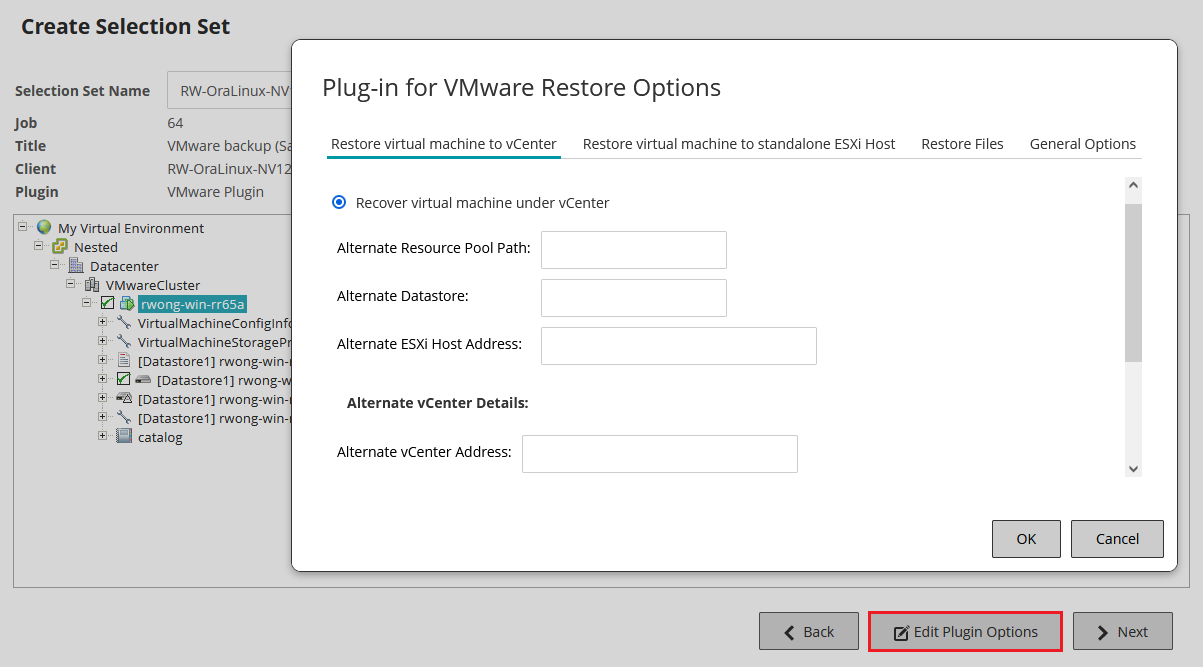
Task: Click the Alternate ESXi Host Address field
Action: point(679,346)
